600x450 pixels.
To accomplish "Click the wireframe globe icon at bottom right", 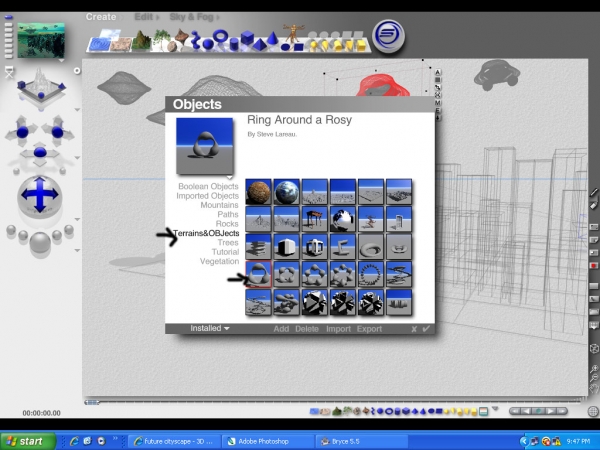I will [593, 412].
